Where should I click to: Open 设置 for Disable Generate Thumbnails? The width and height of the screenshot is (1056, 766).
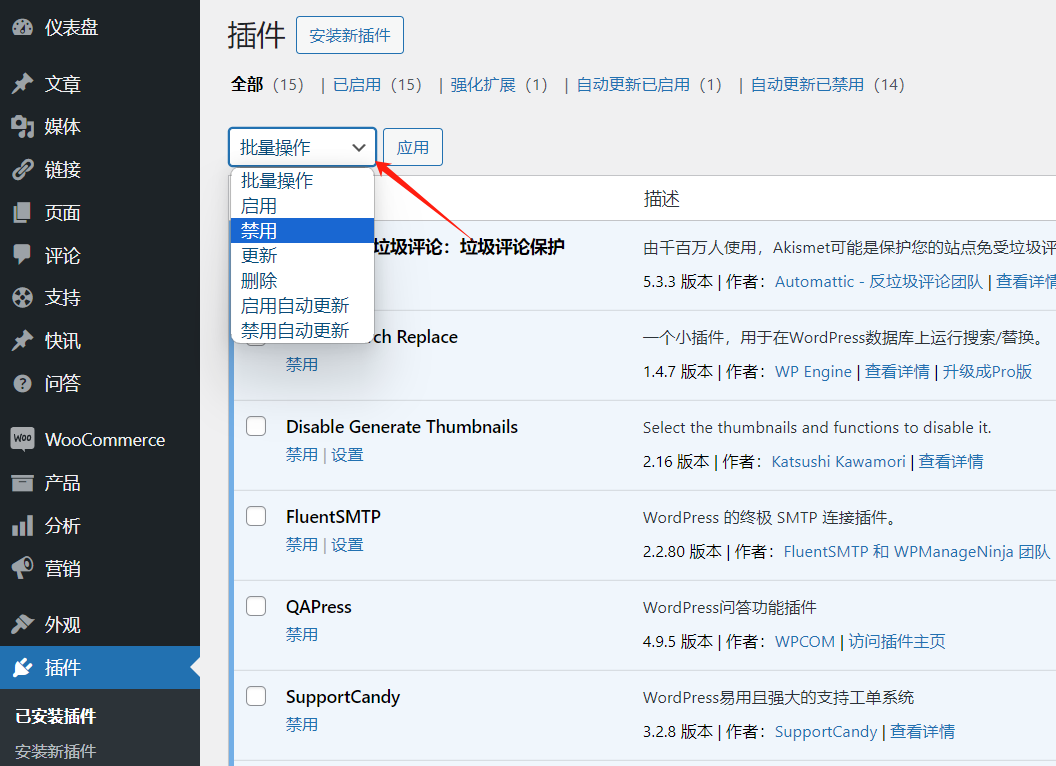347,453
